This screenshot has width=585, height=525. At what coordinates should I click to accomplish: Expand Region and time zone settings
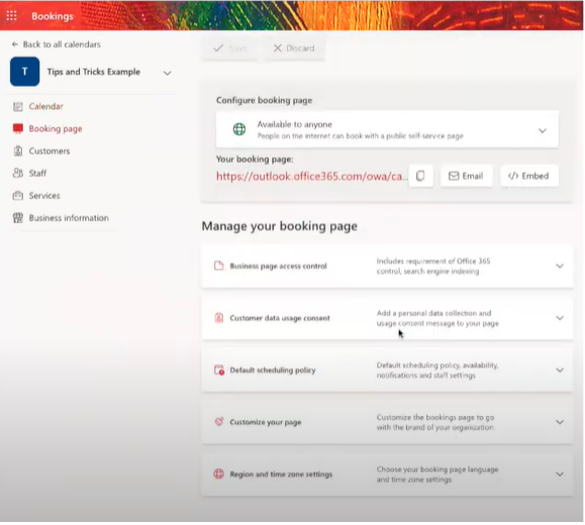pyautogui.click(x=560, y=474)
